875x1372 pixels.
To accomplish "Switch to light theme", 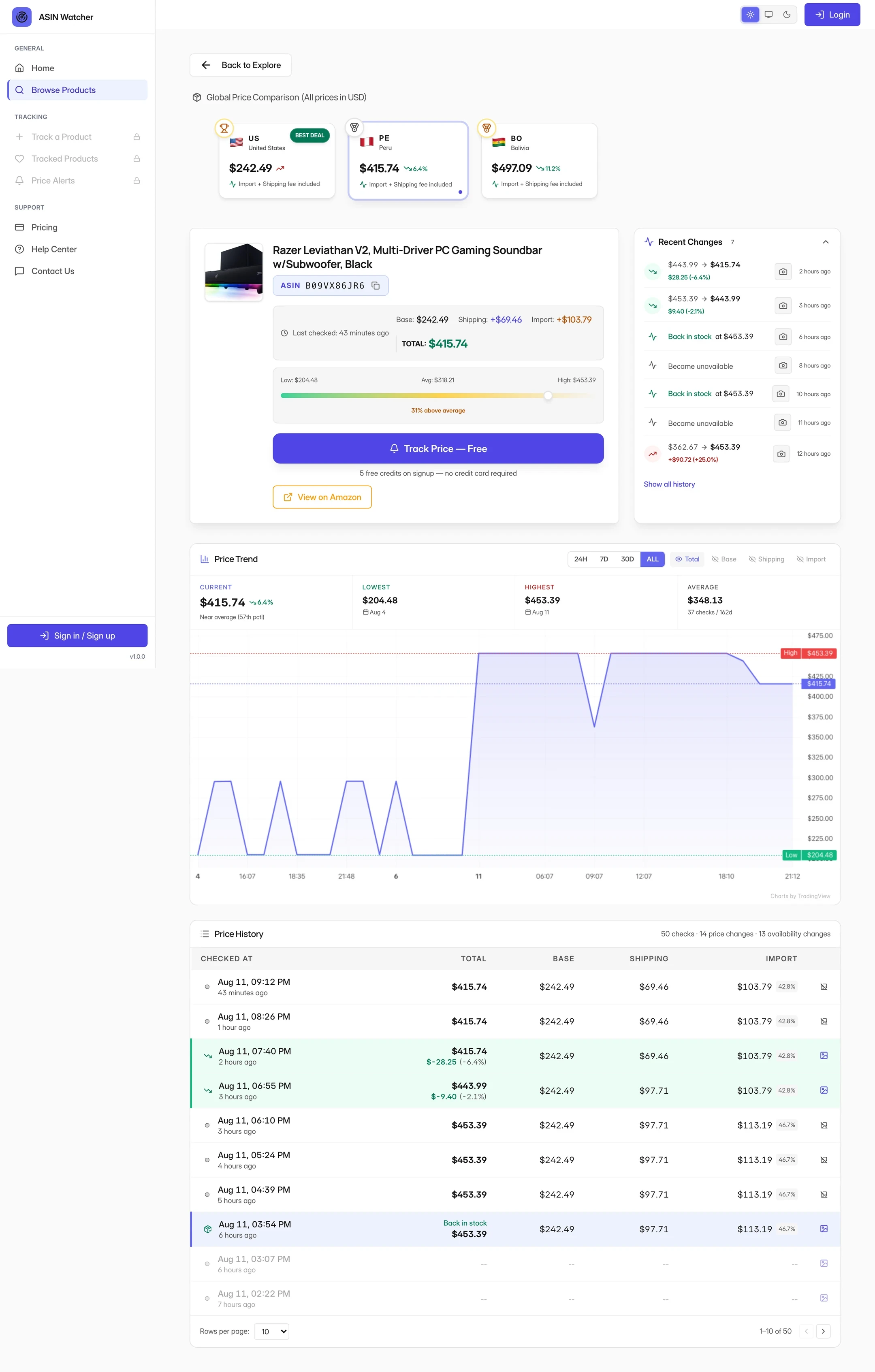I will 750,15.
